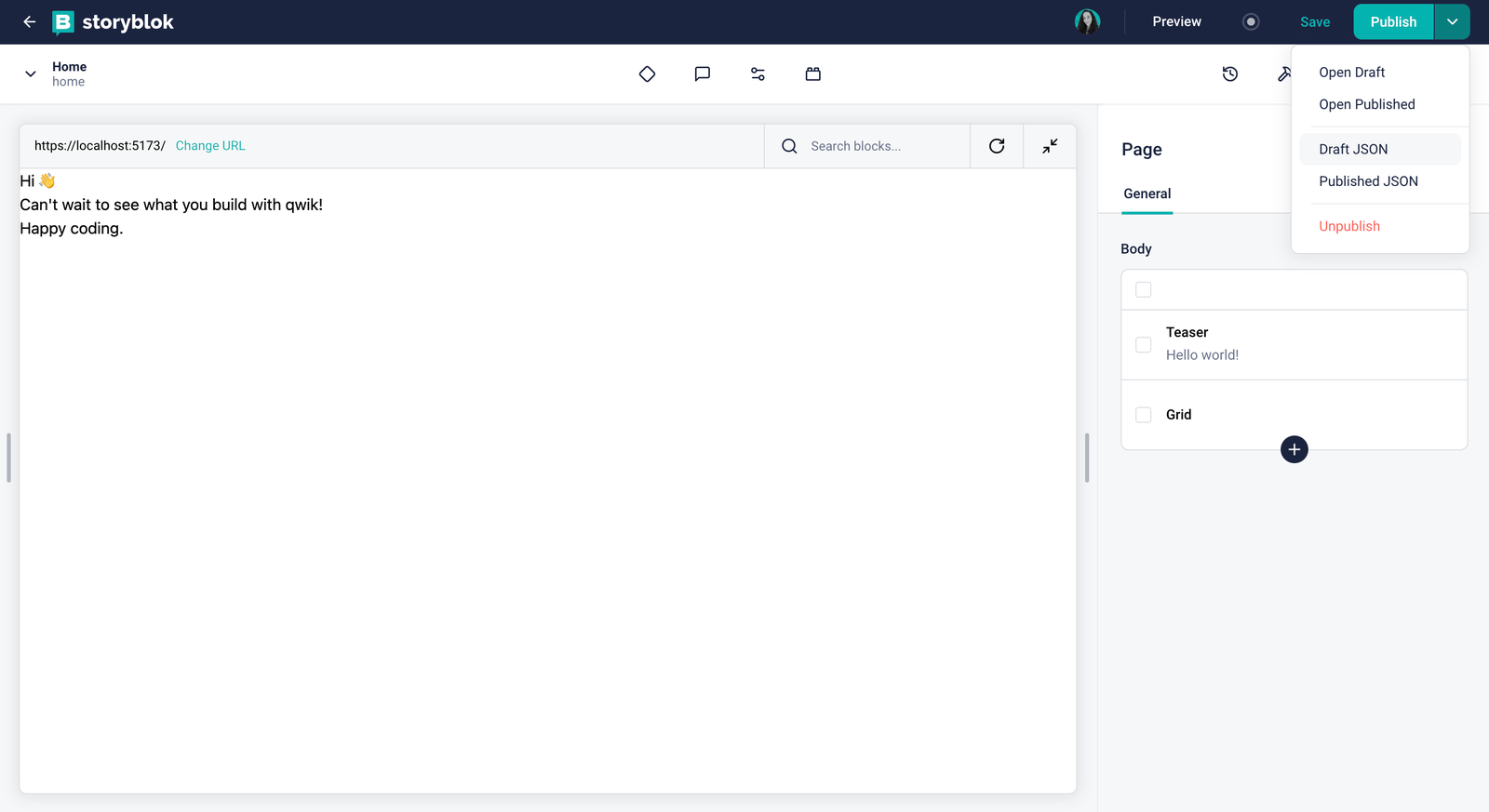Click 'Happy coding.' text in preview
This screenshot has width=1489, height=812.
tap(72, 229)
